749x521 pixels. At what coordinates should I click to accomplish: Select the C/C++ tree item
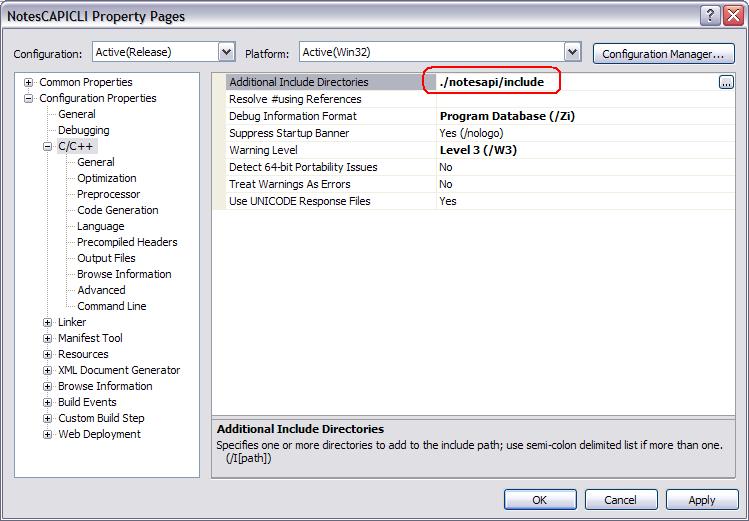click(75, 146)
